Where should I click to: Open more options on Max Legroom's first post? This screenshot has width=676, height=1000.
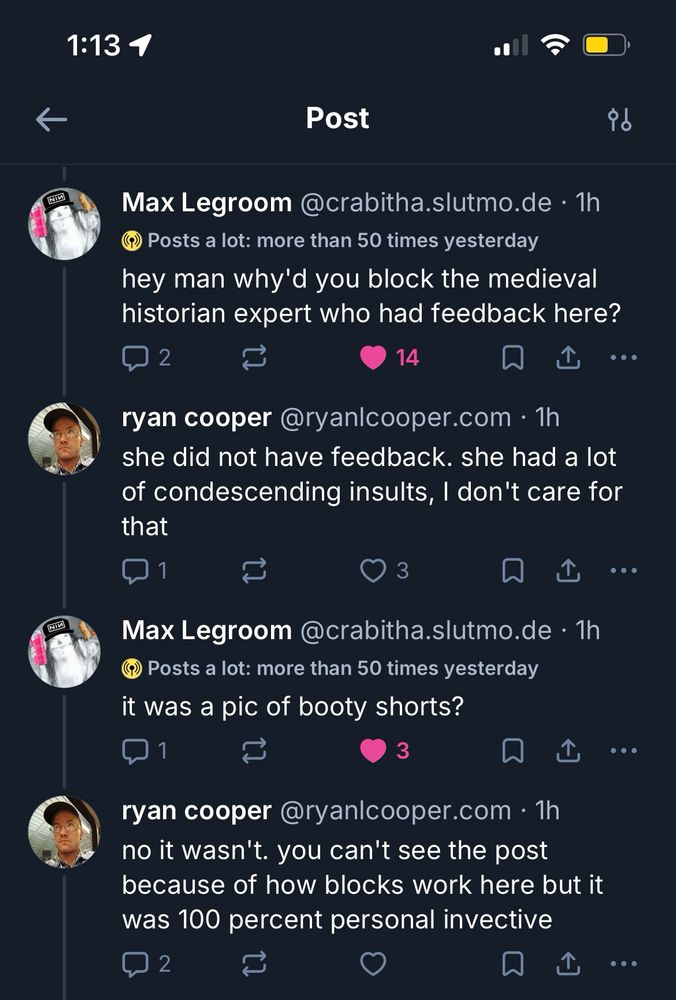coord(624,357)
